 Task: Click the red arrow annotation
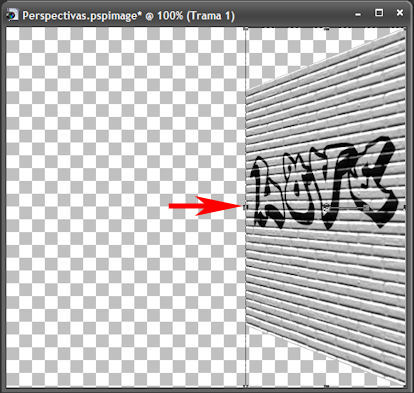point(205,206)
